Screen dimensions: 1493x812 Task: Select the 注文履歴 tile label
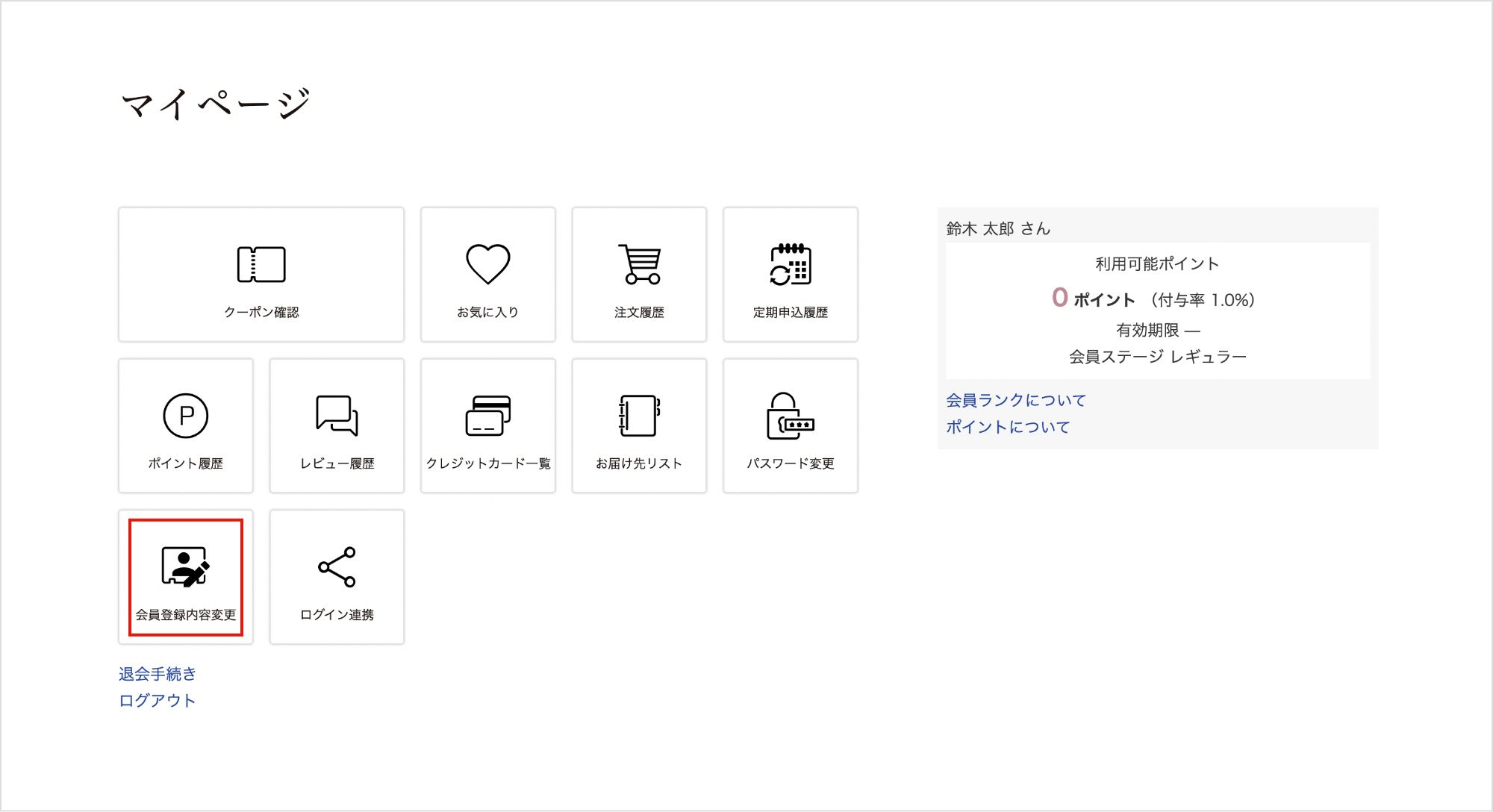click(639, 312)
